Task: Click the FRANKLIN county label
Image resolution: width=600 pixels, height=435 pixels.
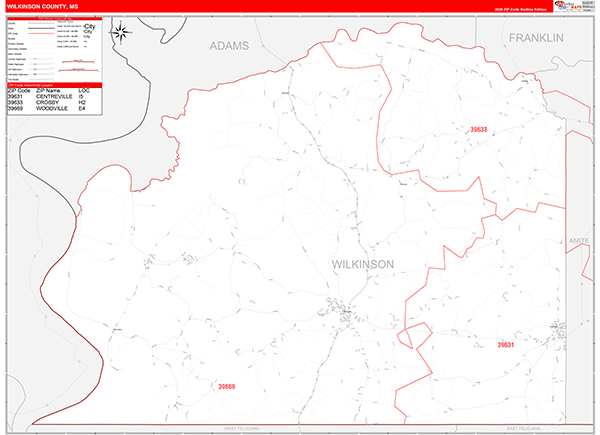Action: tap(536, 38)
